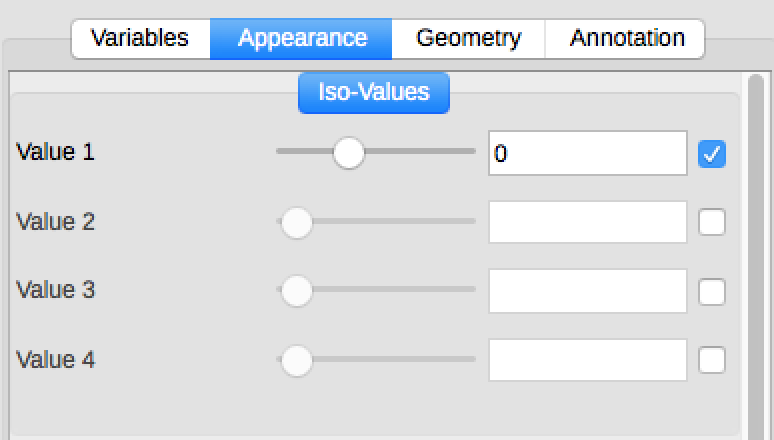Open the Geometry tab
774x440 pixels.
tap(468, 39)
